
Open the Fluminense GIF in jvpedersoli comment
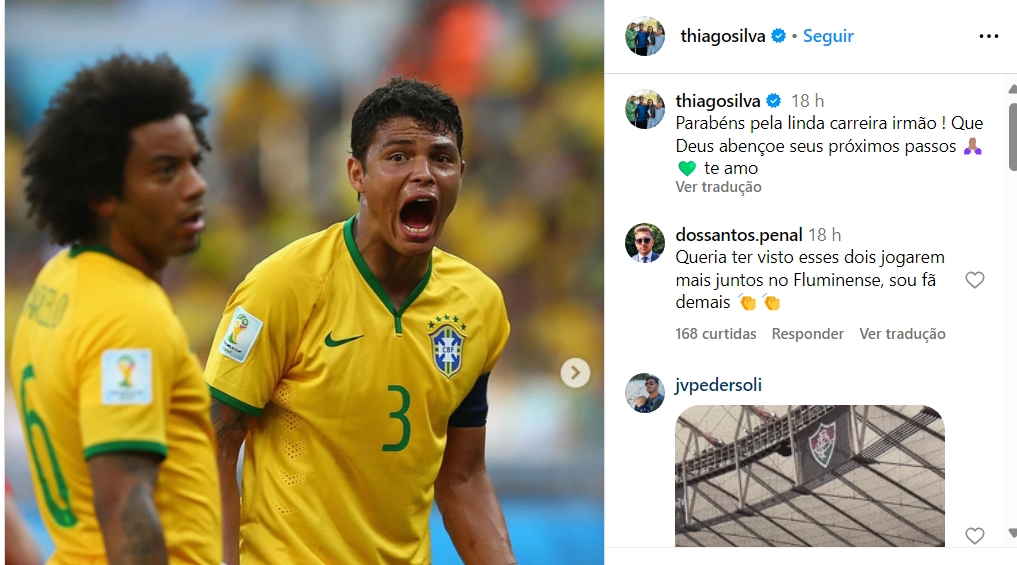[x=809, y=476]
